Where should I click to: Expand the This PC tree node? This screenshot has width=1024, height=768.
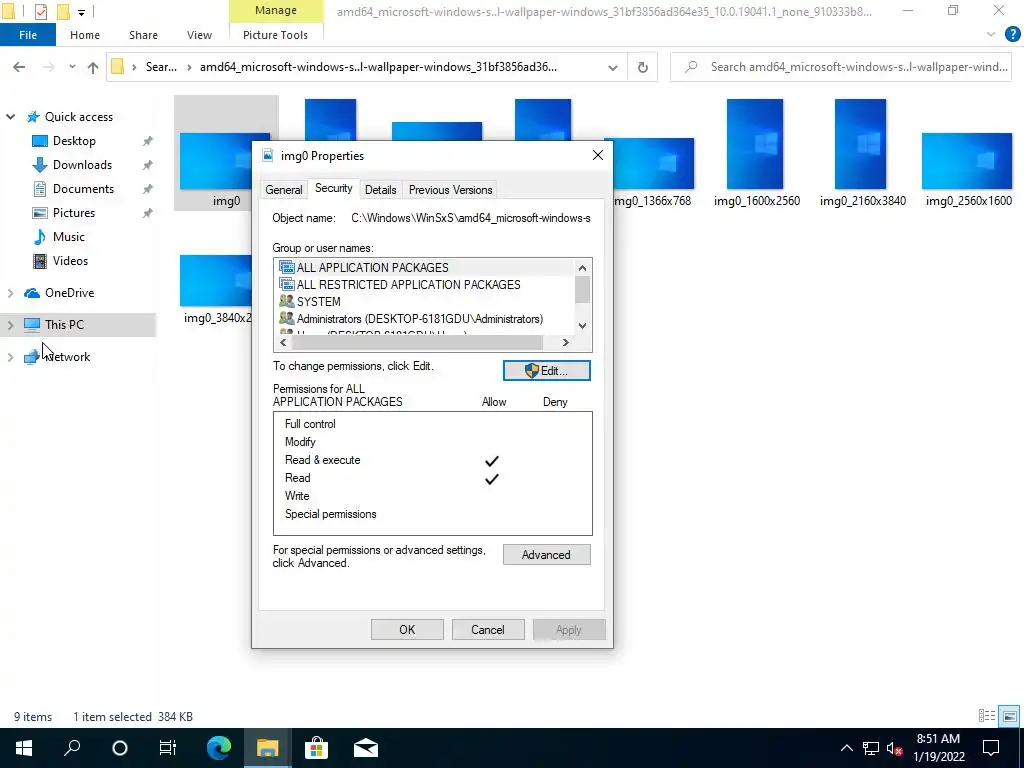tap(10, 325)
